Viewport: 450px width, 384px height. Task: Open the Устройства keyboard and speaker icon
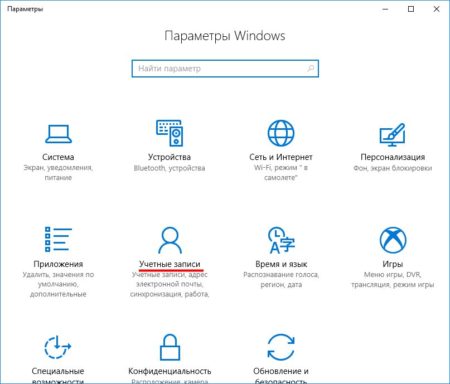pos(169,133)
